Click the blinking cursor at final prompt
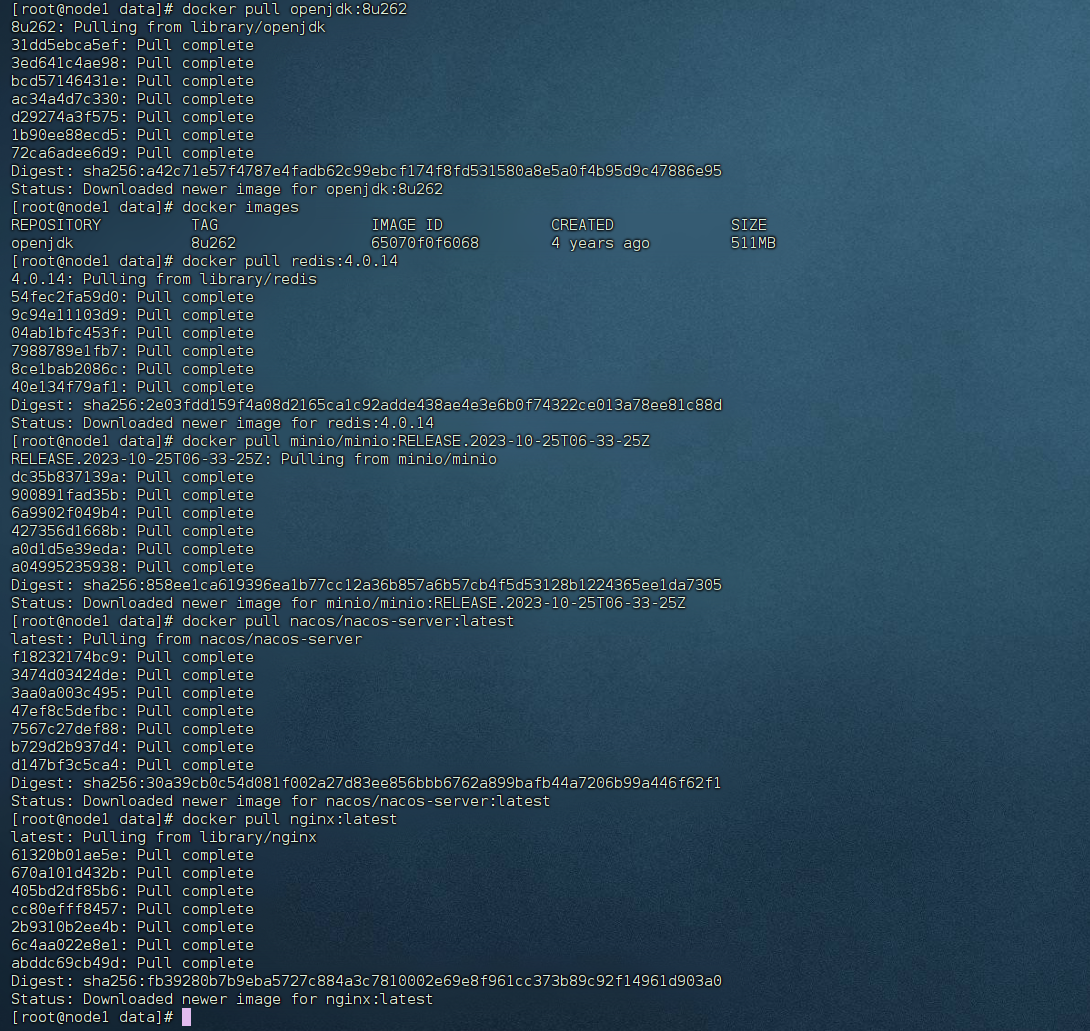Image resolution: width=1090 pixels, height=1031 pixels. (186, 1018)
